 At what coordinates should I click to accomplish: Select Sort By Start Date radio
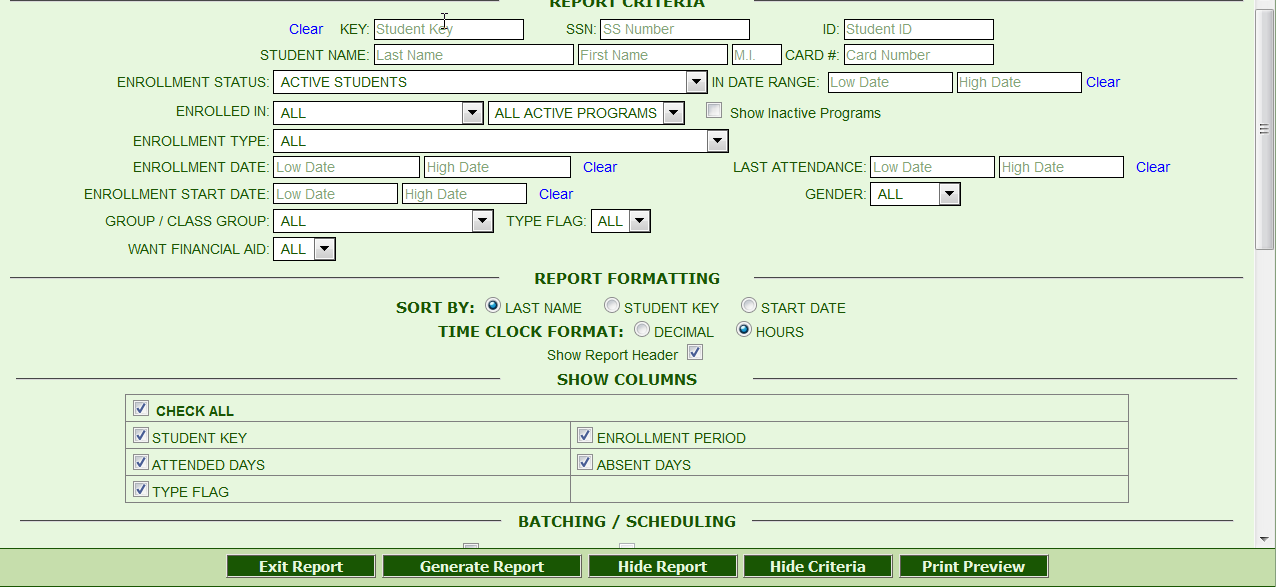point(749,305)
